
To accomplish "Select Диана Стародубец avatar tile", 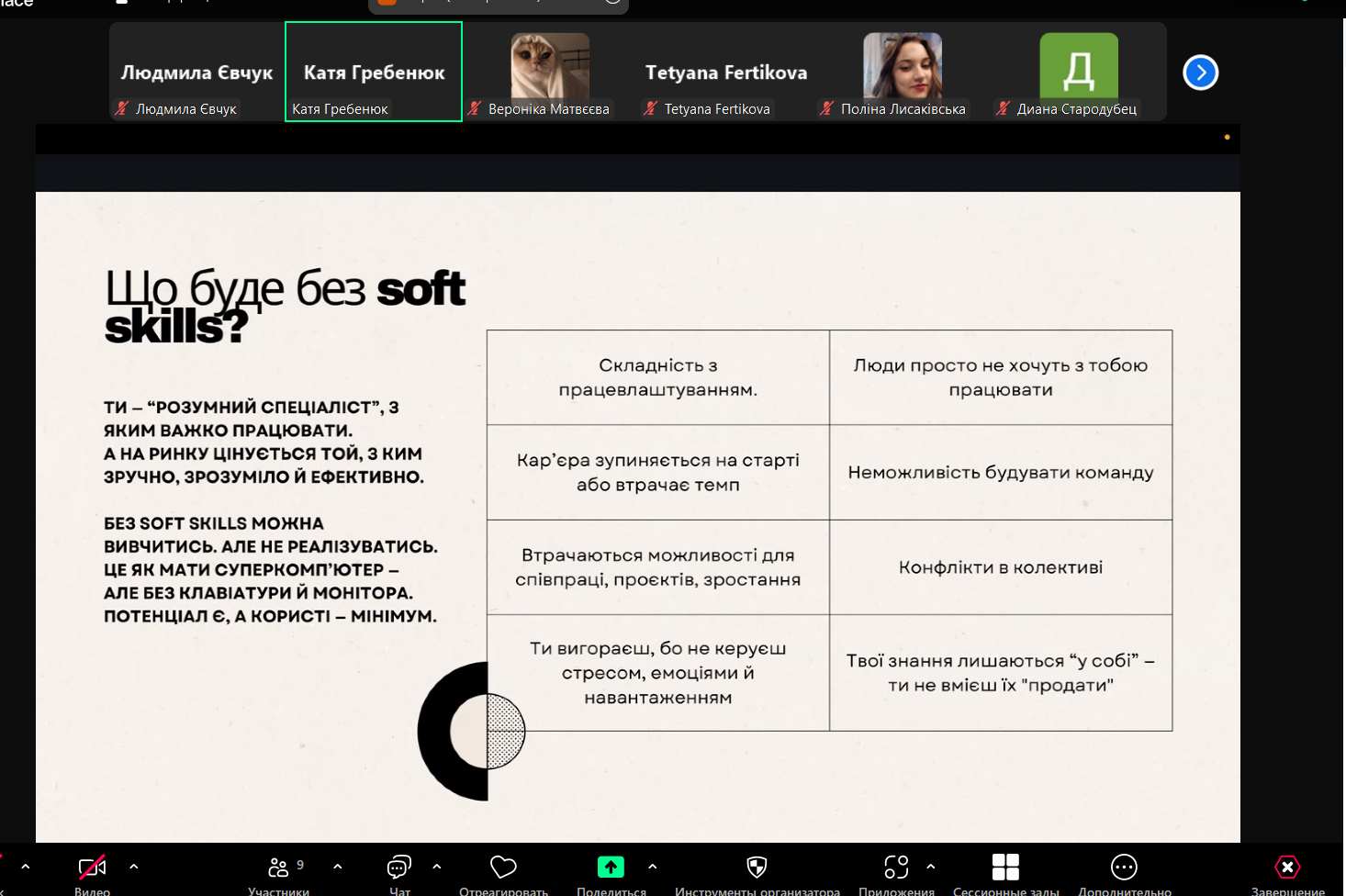I will pos(1078,73).
